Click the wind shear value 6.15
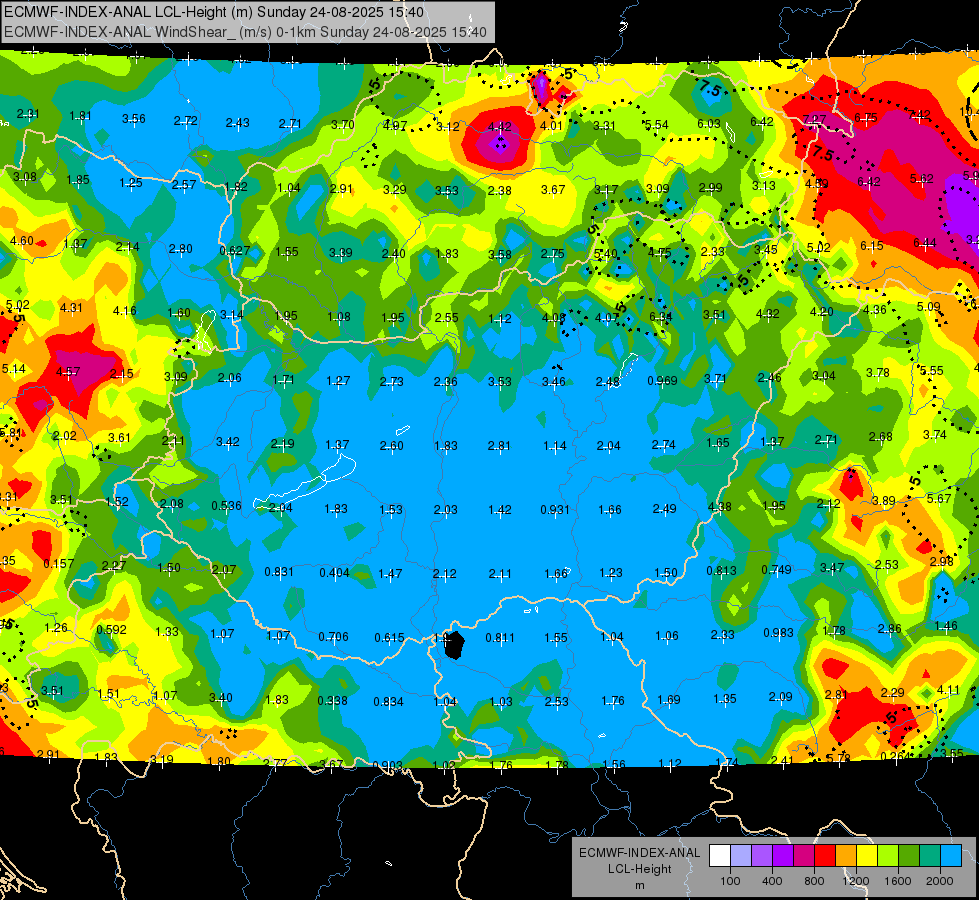 [x=872, y=245]
